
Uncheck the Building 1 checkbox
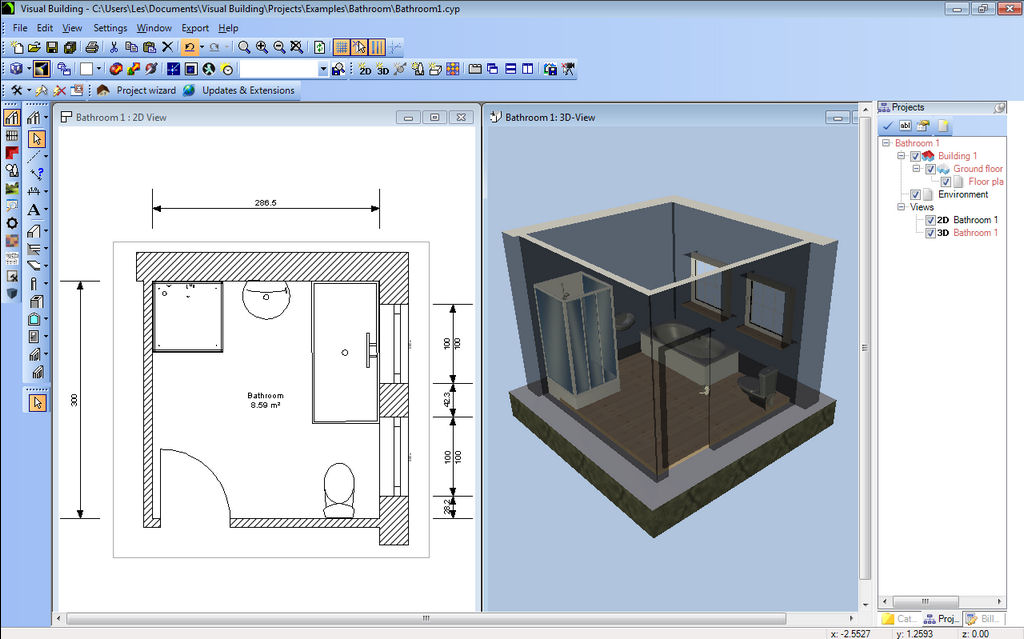point(915,156)
